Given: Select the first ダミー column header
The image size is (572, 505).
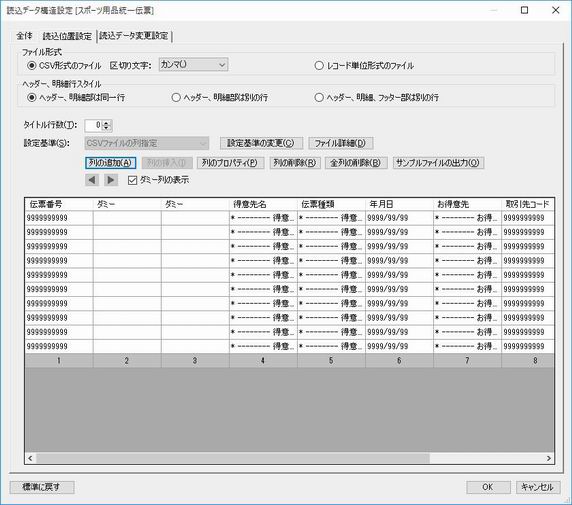Looking at the screenshot, I should click(x=127, y=204).
